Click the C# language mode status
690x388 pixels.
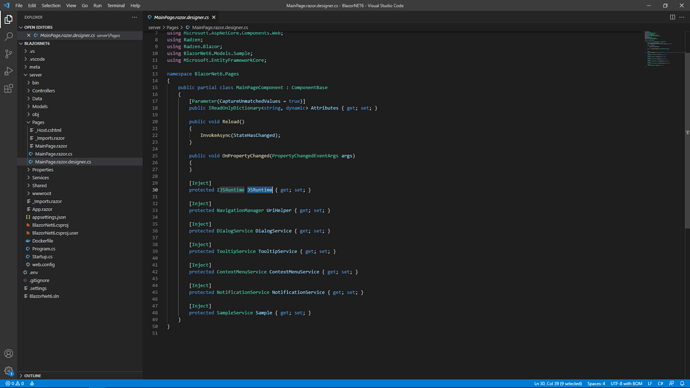[660, 384]
